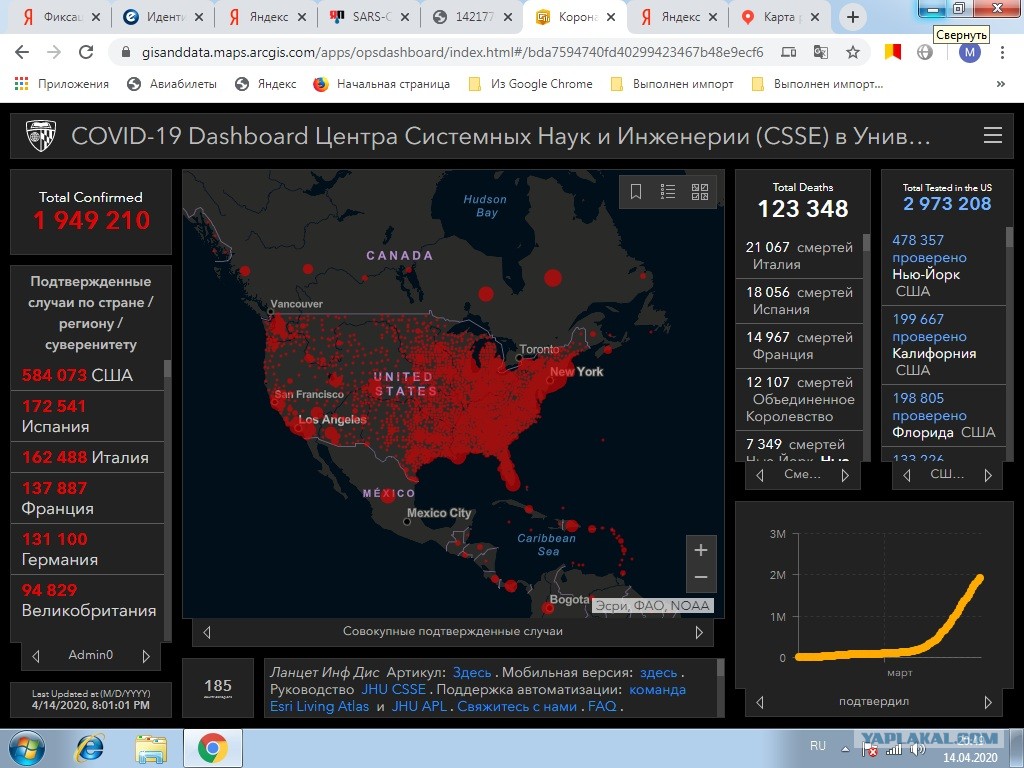Previous tested panel arrow near США…
The height and width of the screenshot is (768, 1024).
tap(906, 475)
